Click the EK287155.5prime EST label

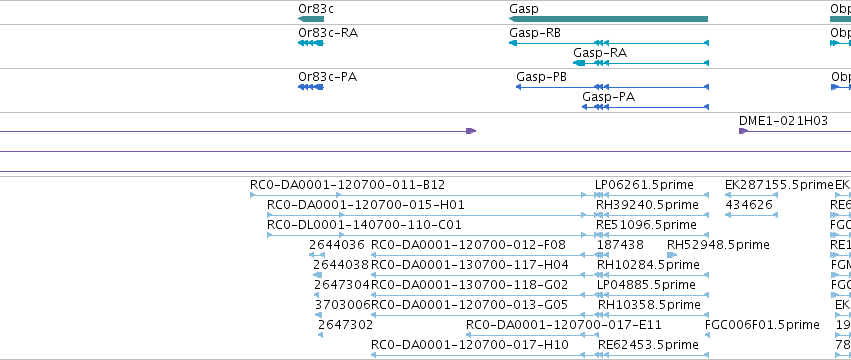(779, 185)
